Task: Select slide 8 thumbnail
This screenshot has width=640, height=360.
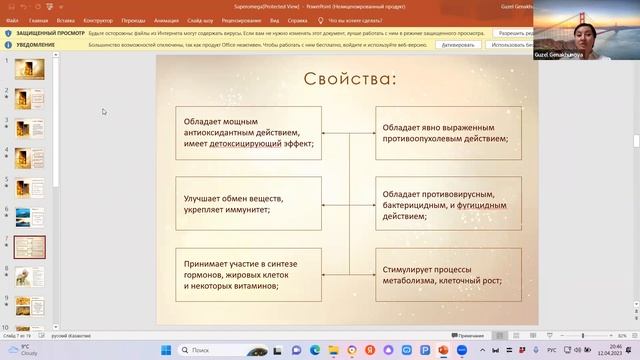Action: coord(29,277)
